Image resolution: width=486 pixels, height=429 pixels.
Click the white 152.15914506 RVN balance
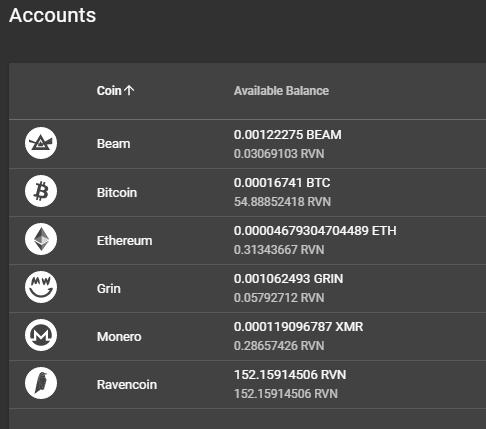click(x=290, y=375)
